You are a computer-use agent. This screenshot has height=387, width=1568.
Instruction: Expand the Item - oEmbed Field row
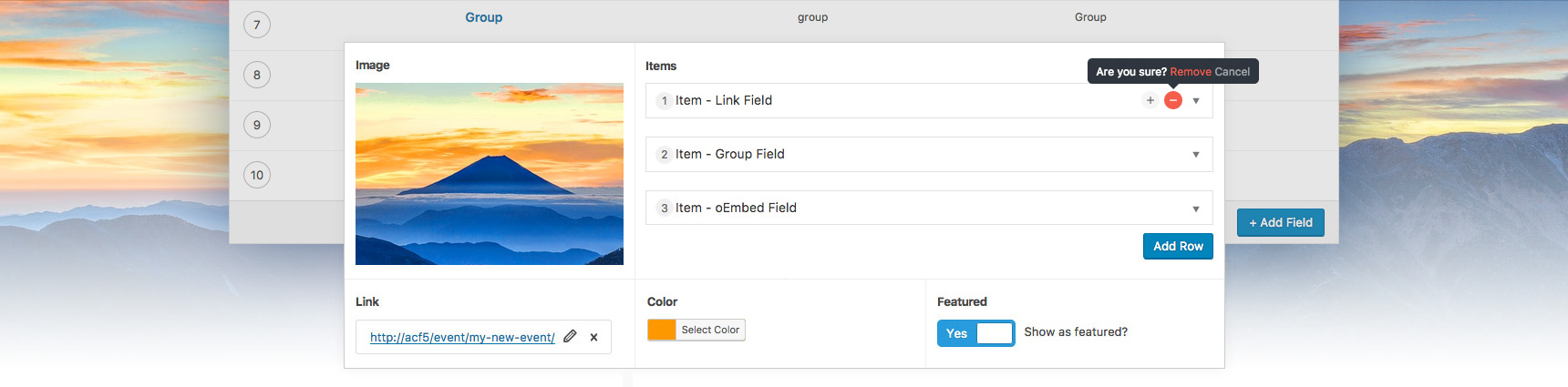click(1196, 209)
